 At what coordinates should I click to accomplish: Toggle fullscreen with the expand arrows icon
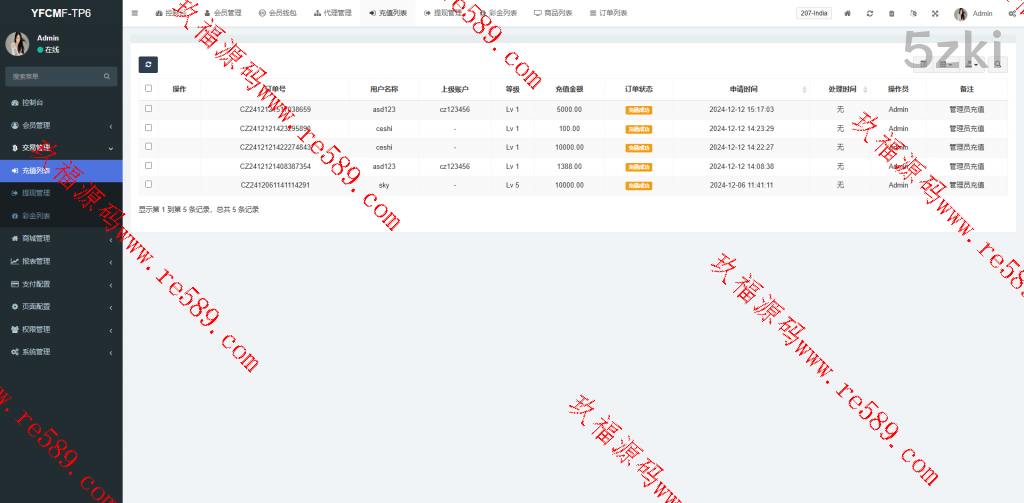935,14
